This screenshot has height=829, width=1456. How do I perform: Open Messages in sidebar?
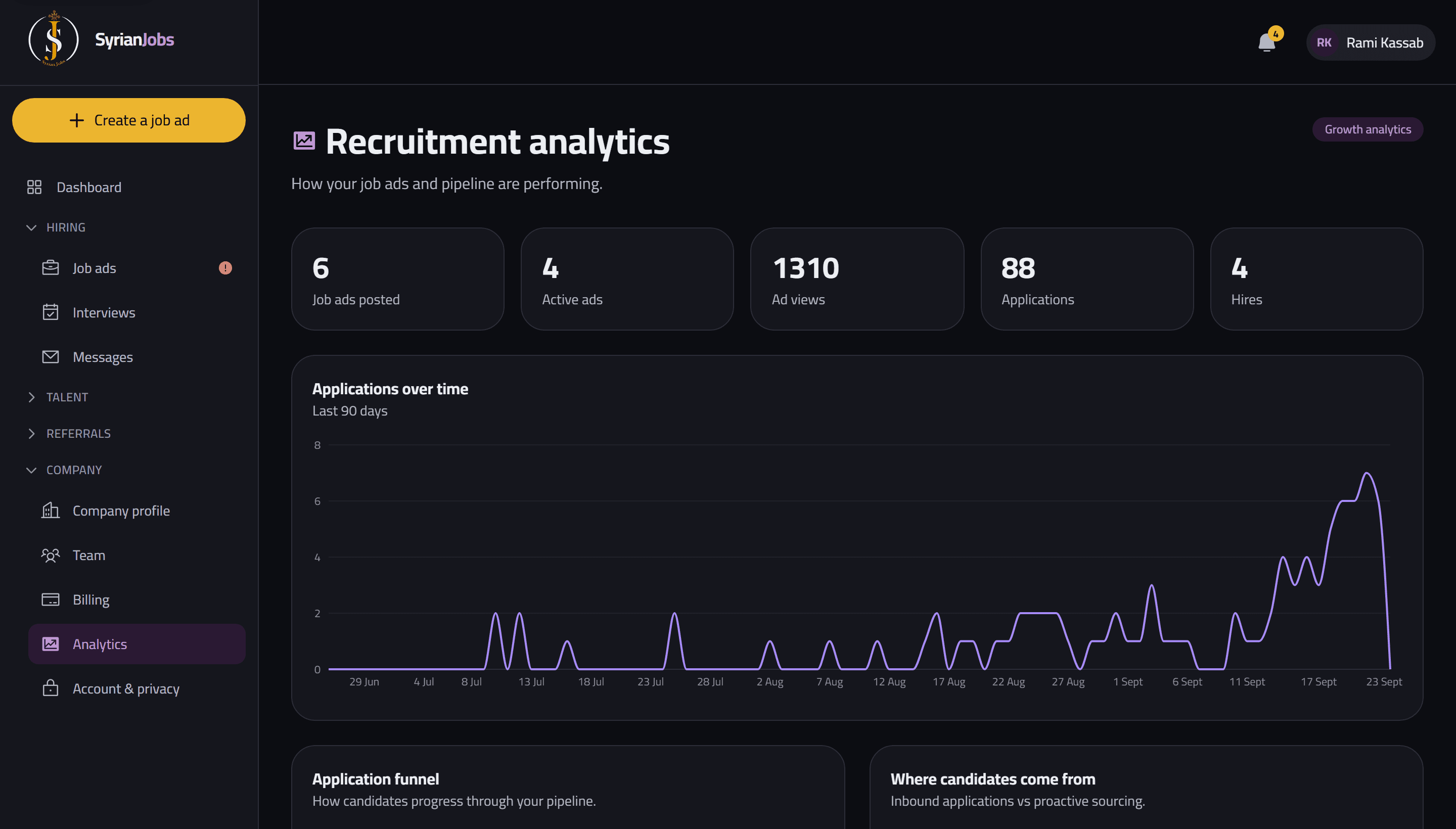(x=136, y=357)
